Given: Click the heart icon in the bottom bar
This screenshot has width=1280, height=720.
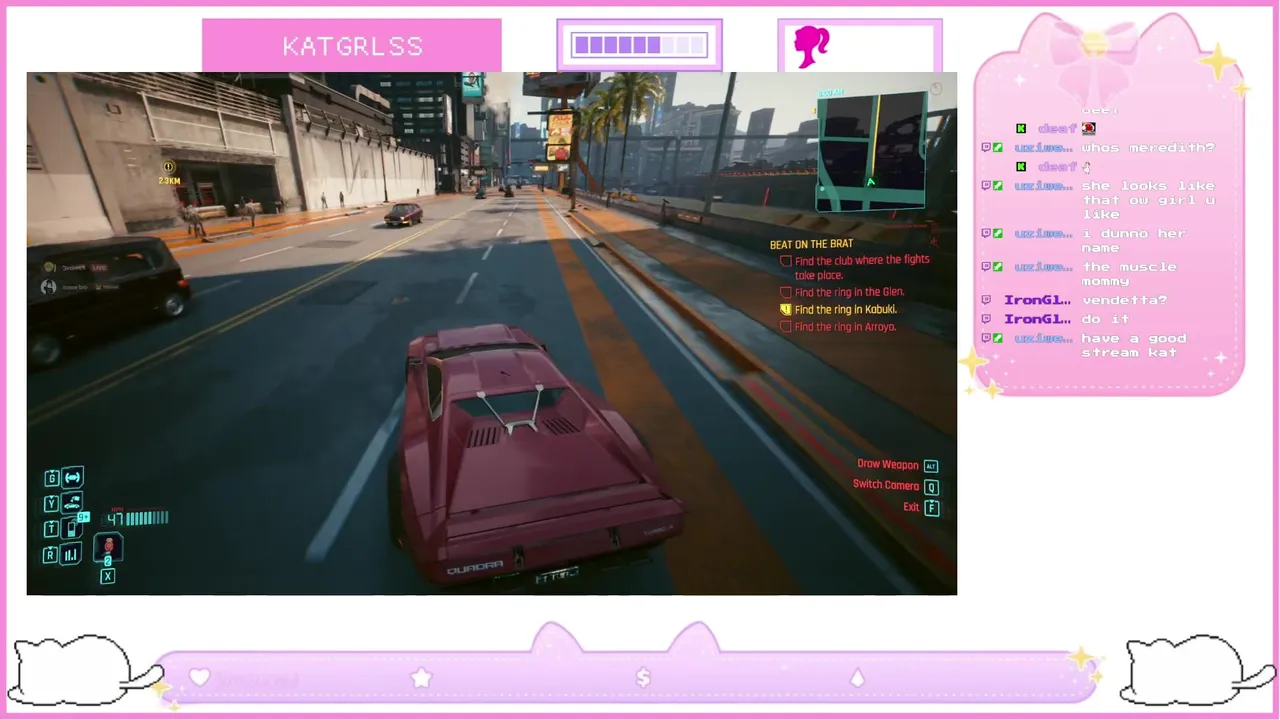Looking at the screenshot, I should tap(200, 677).
